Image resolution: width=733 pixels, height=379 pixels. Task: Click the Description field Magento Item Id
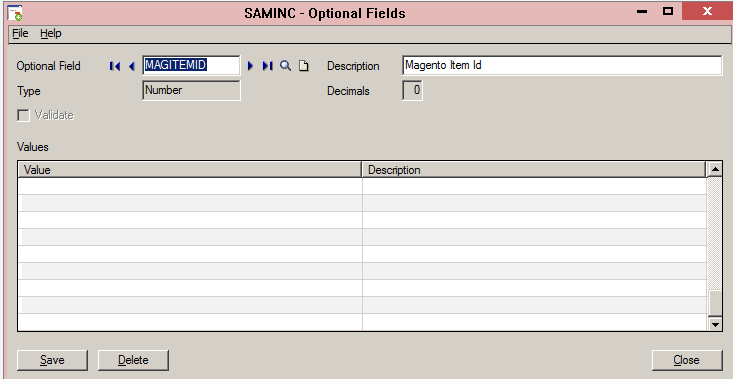(562, 65)
